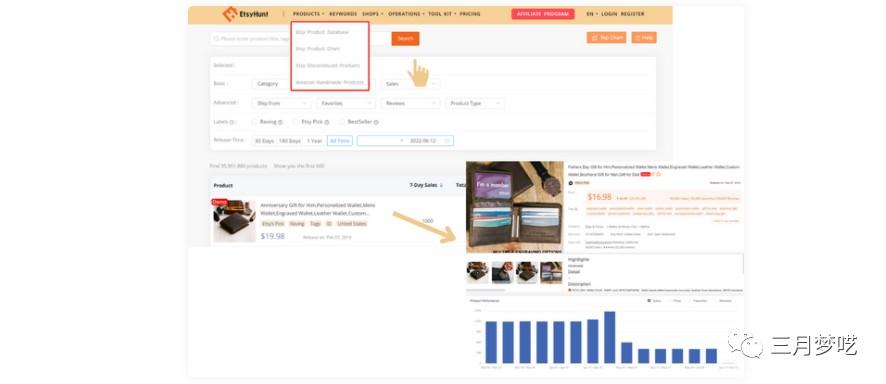Enable the Raving label checkbox
This screenshot has height=384, width=886.
point(255,122)
